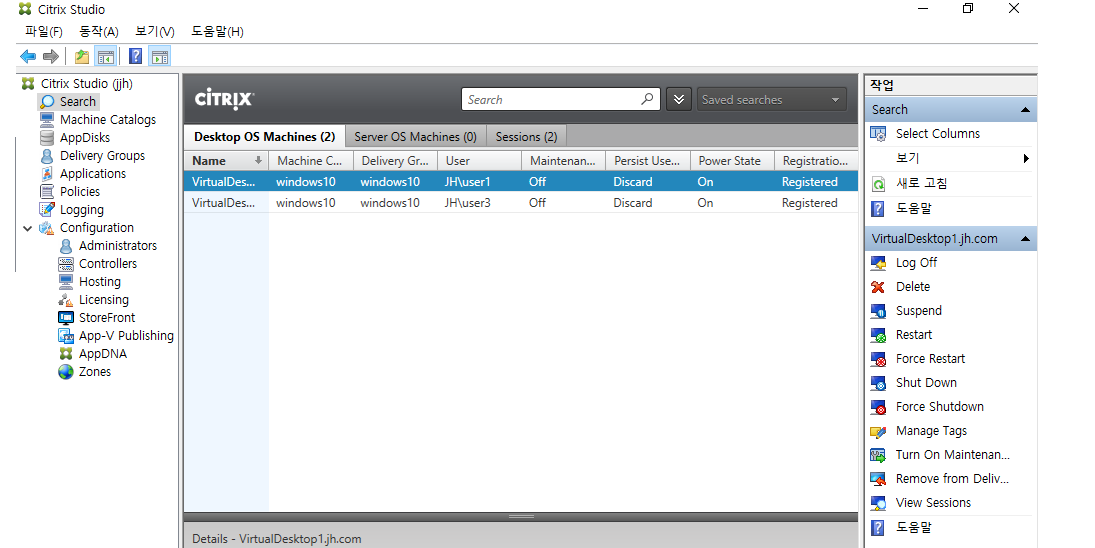Screen dimensions: 1095x548
Task: Open Machine Catalogs in the tree
Action: pyautogui.click(x=108, y=120)
